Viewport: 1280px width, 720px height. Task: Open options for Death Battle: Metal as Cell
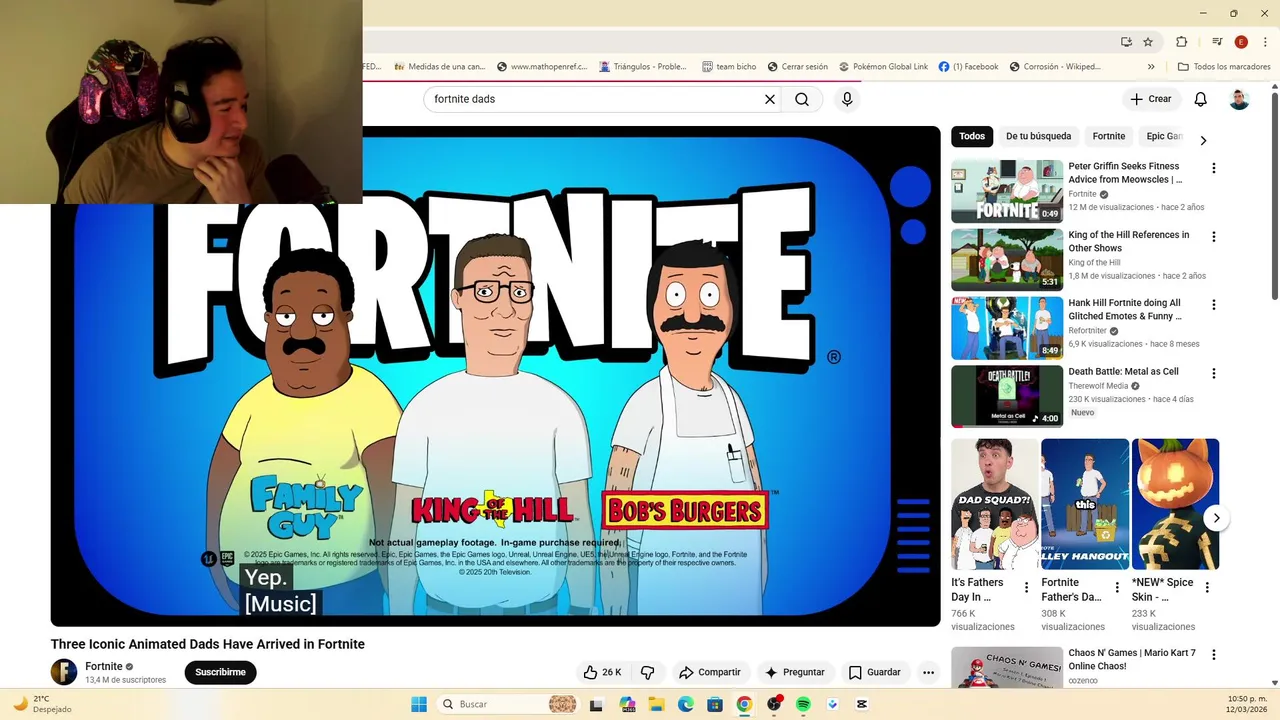[x=1213, y=373]
